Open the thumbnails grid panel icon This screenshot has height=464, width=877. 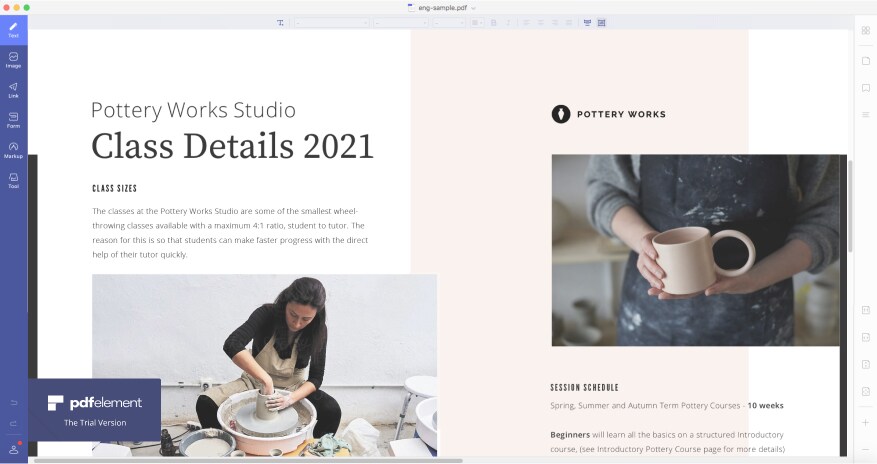coord(866,31)
